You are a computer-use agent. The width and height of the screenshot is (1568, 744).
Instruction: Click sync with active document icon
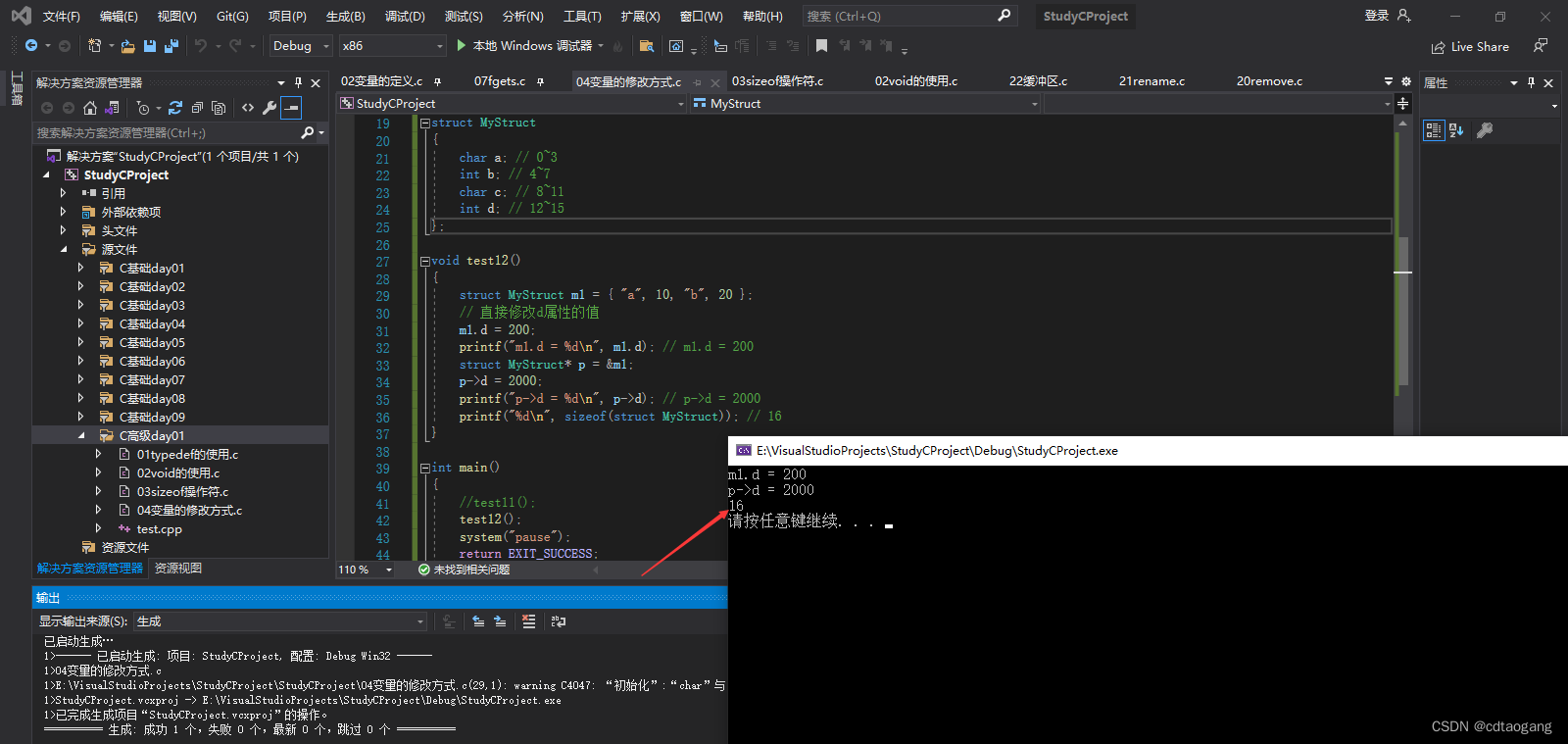(175, 108)
